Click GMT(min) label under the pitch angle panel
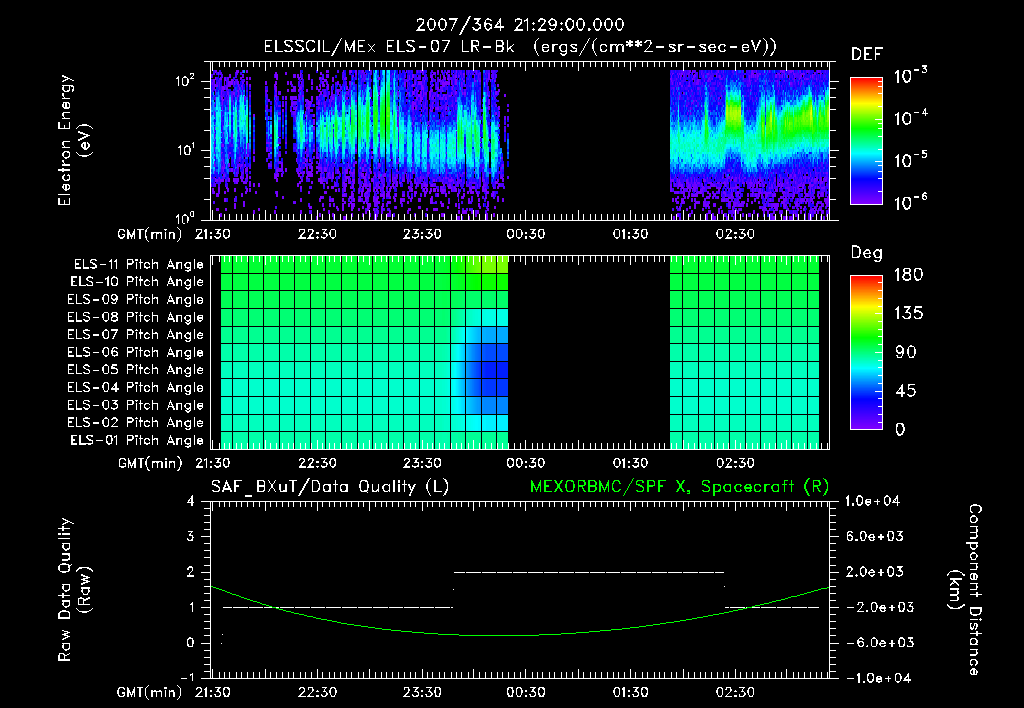The width and height of the screenshot is (1024, 708). (x=150, y=464)
